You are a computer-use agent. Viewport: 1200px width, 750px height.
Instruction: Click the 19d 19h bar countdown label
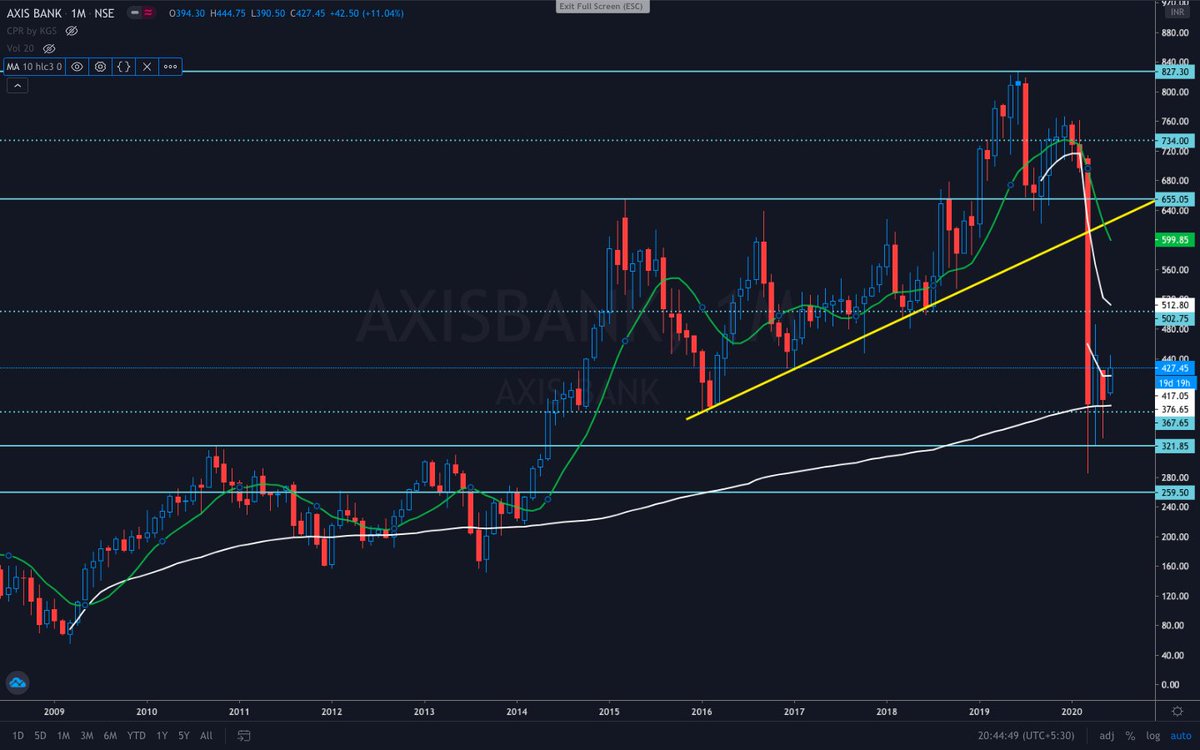(x=1176, y=382)
